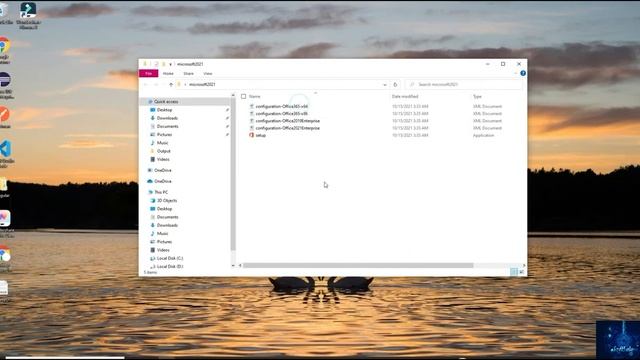The width and height of the screenshot is (640, 360).
Task: Select file configuration-Office365-x86
Action: [282, 114]
